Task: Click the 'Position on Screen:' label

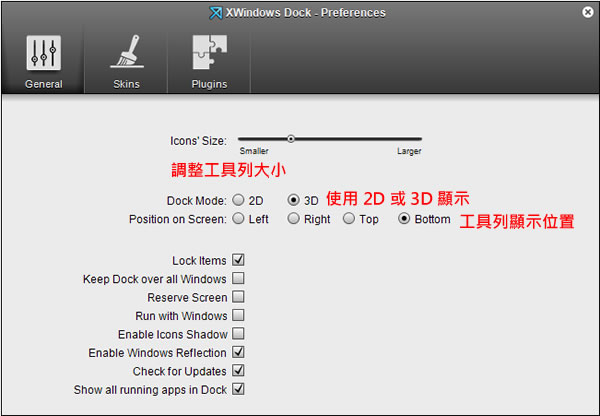Action: [x=178, y=219]
